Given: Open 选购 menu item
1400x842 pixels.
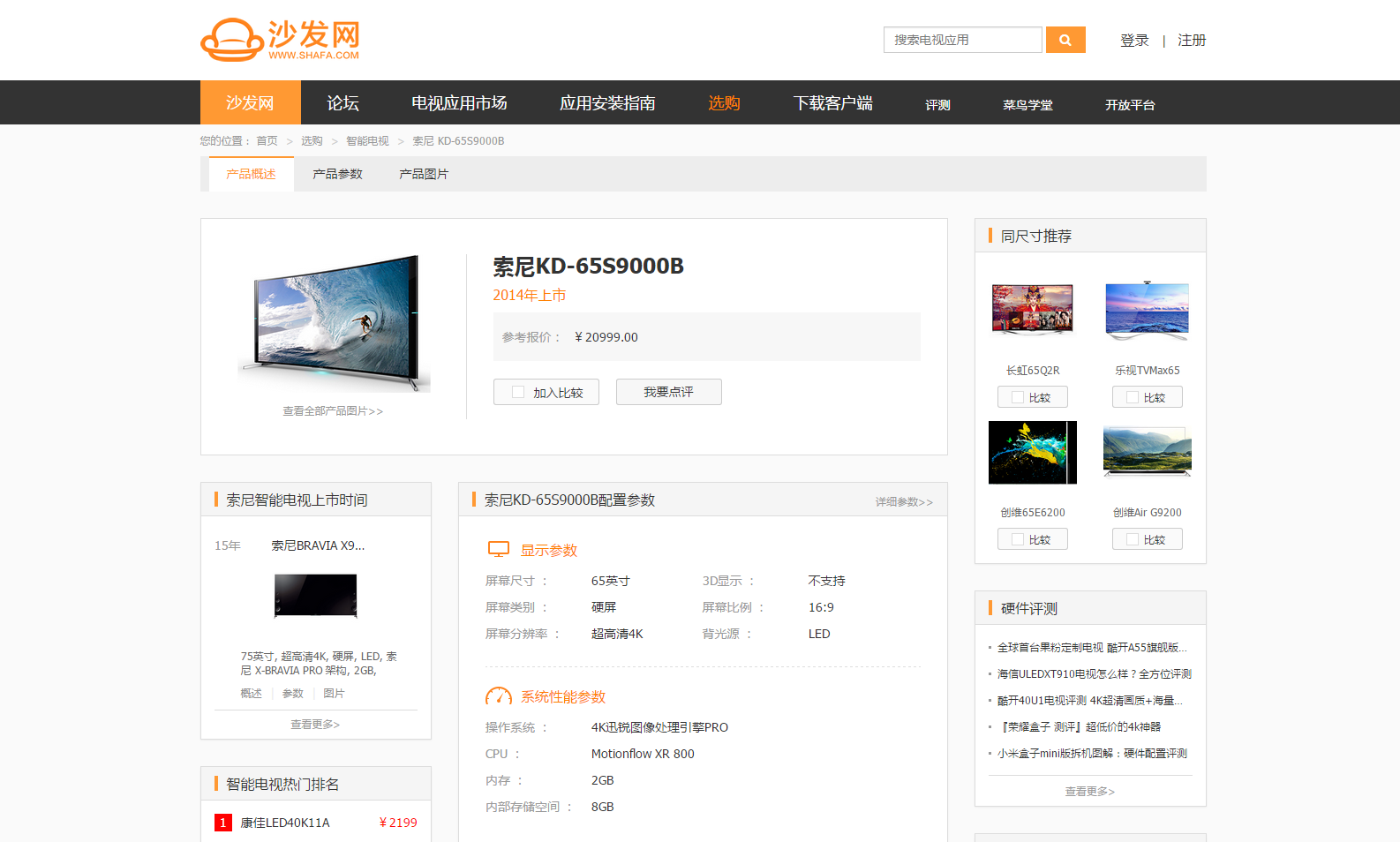Looking at the screenshot, I should [x=724, y=103].
